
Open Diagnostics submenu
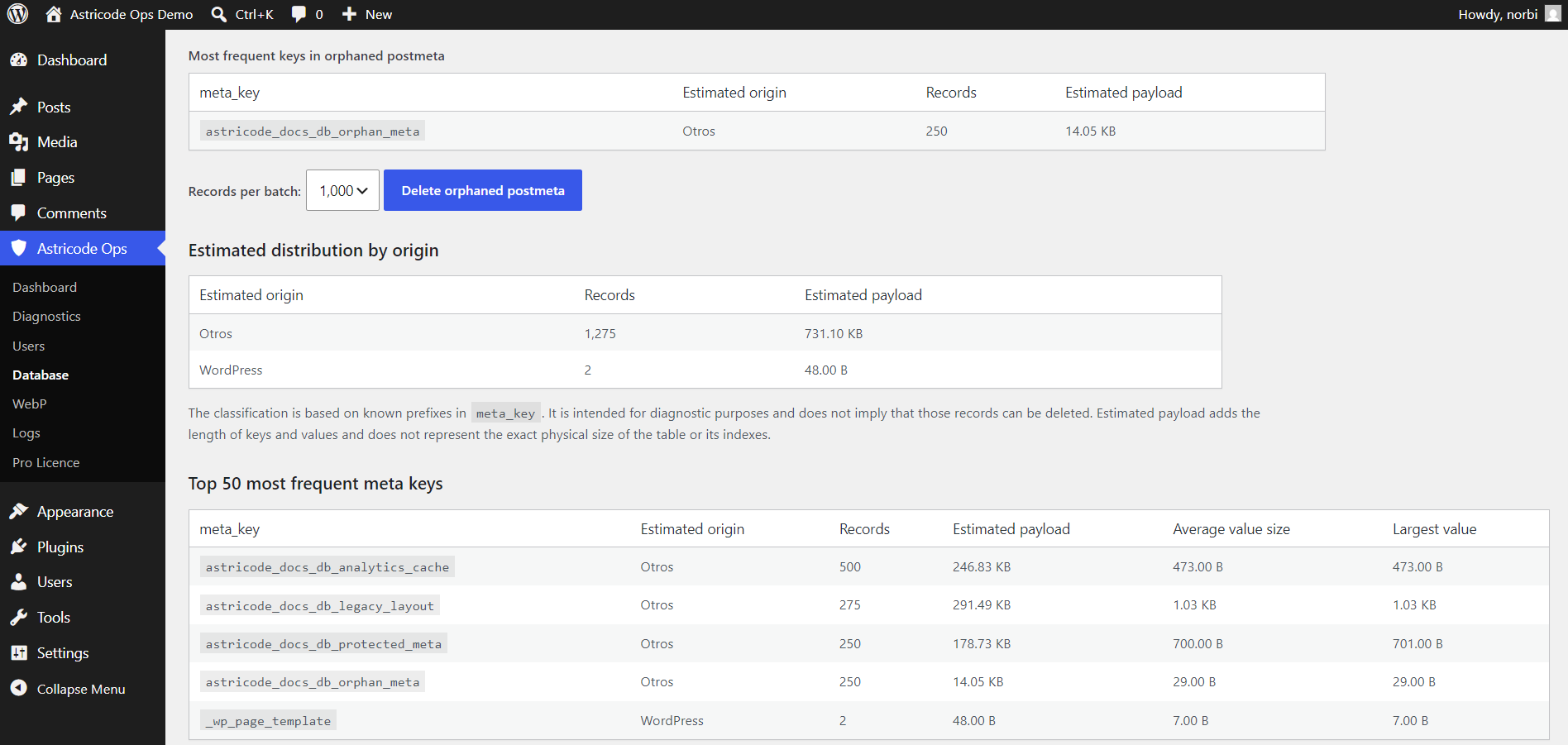pos(46,317)
